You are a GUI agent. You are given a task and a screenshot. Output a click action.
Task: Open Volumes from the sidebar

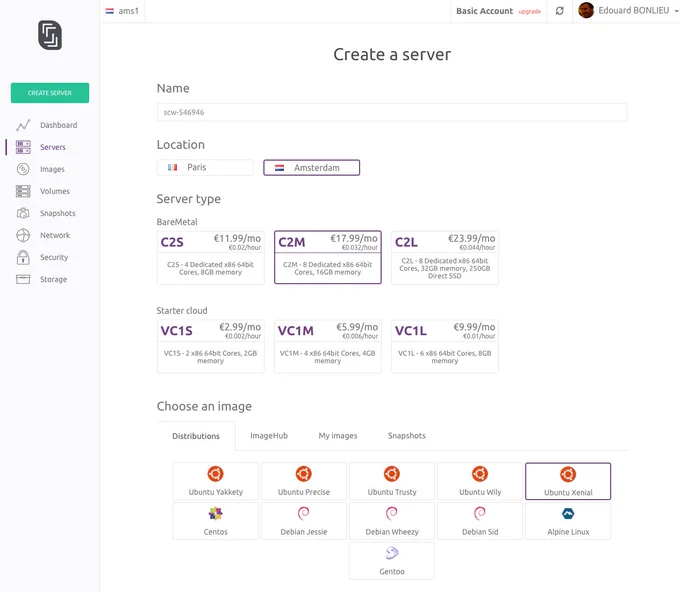tap(55, 191)
